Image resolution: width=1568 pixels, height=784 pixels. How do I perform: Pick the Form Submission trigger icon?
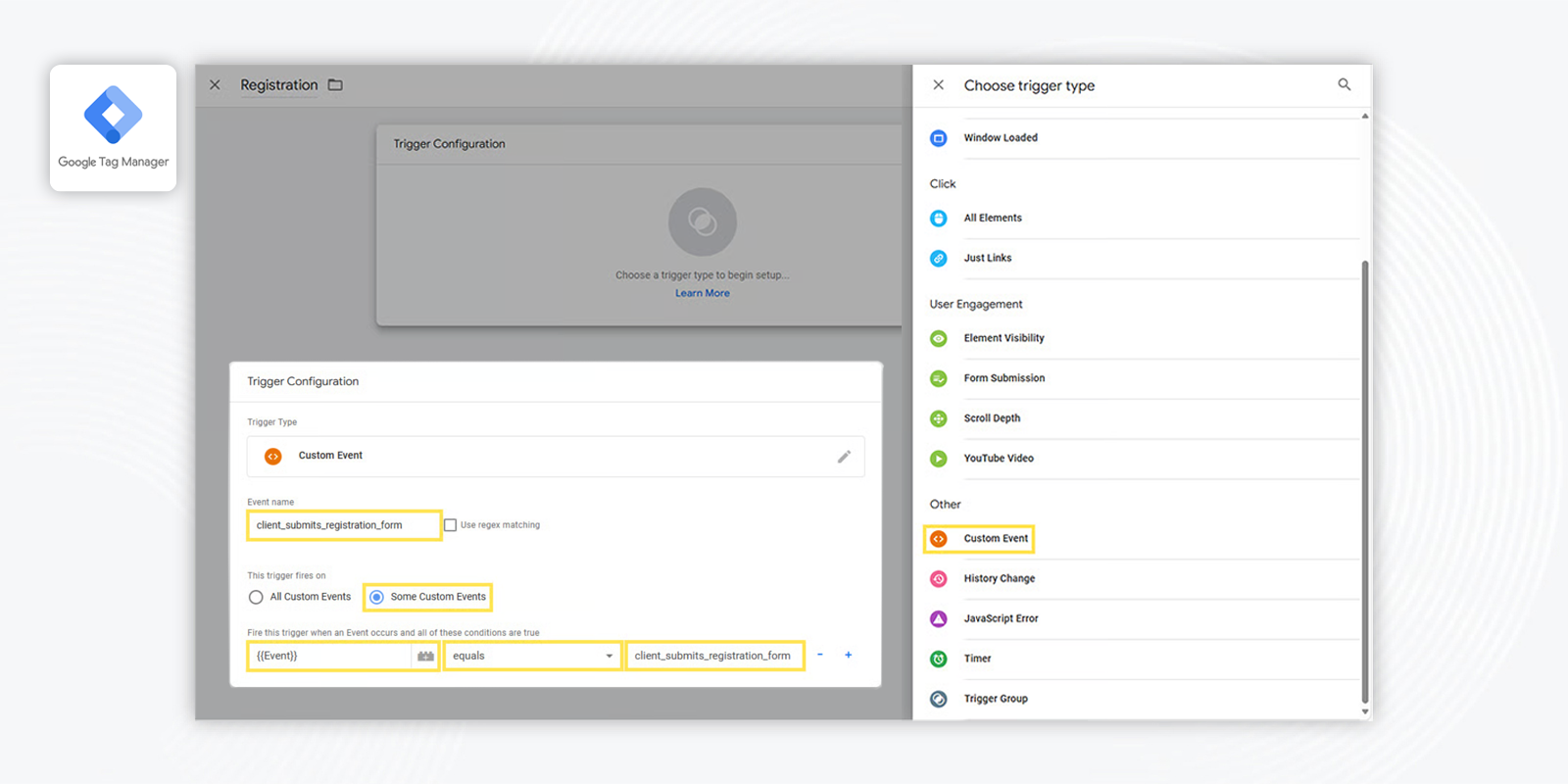point(938,379)
